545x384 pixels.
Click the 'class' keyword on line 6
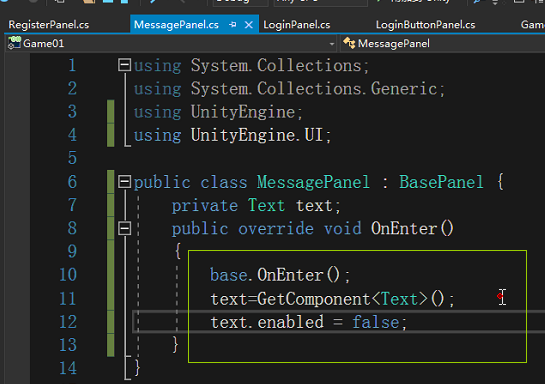click(223, 182)
